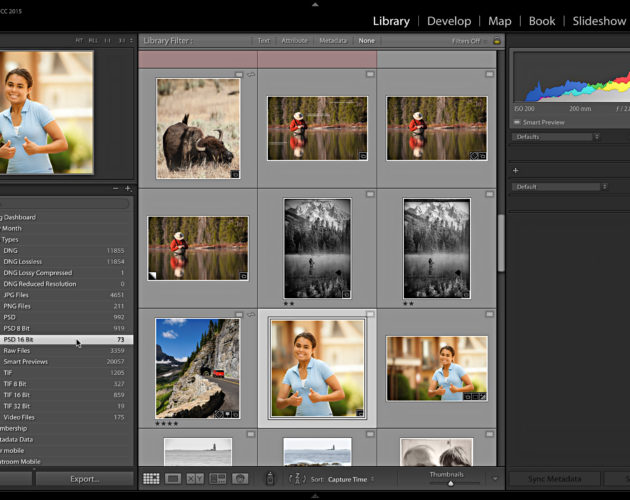This screenshot has width=630, height=500.
Task: Toggle corner marker above mountain road photo
Action: coord(239,315)
